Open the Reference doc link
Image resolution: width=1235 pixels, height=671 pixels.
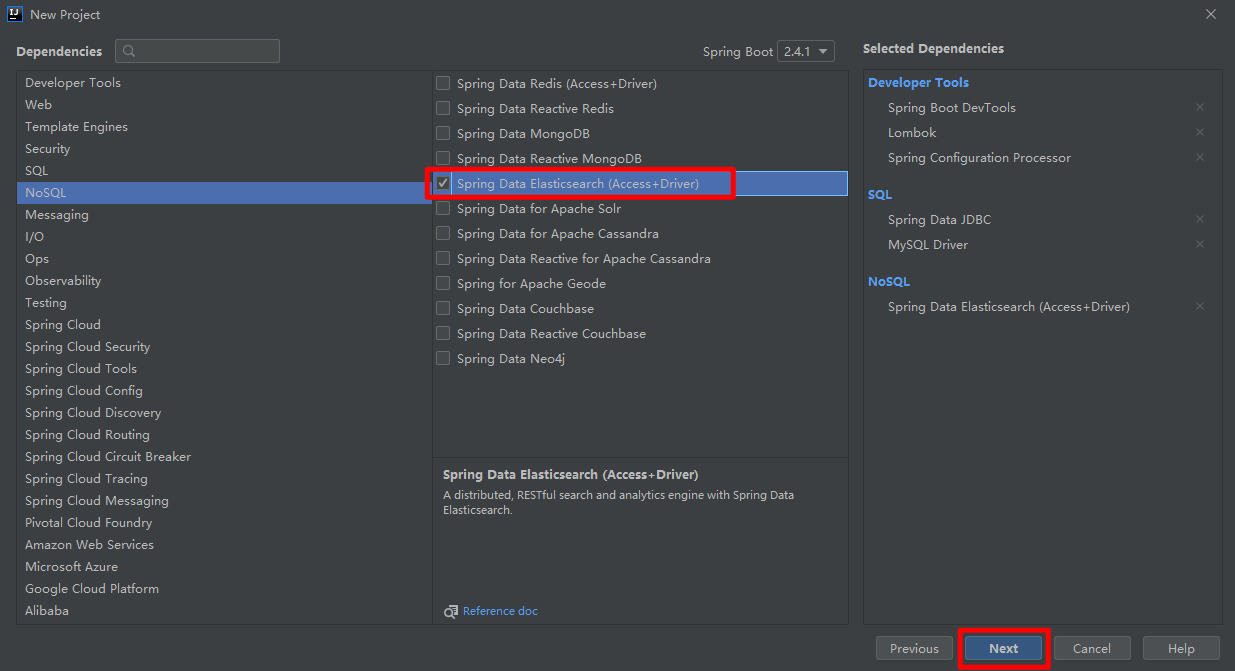(500, 611)
